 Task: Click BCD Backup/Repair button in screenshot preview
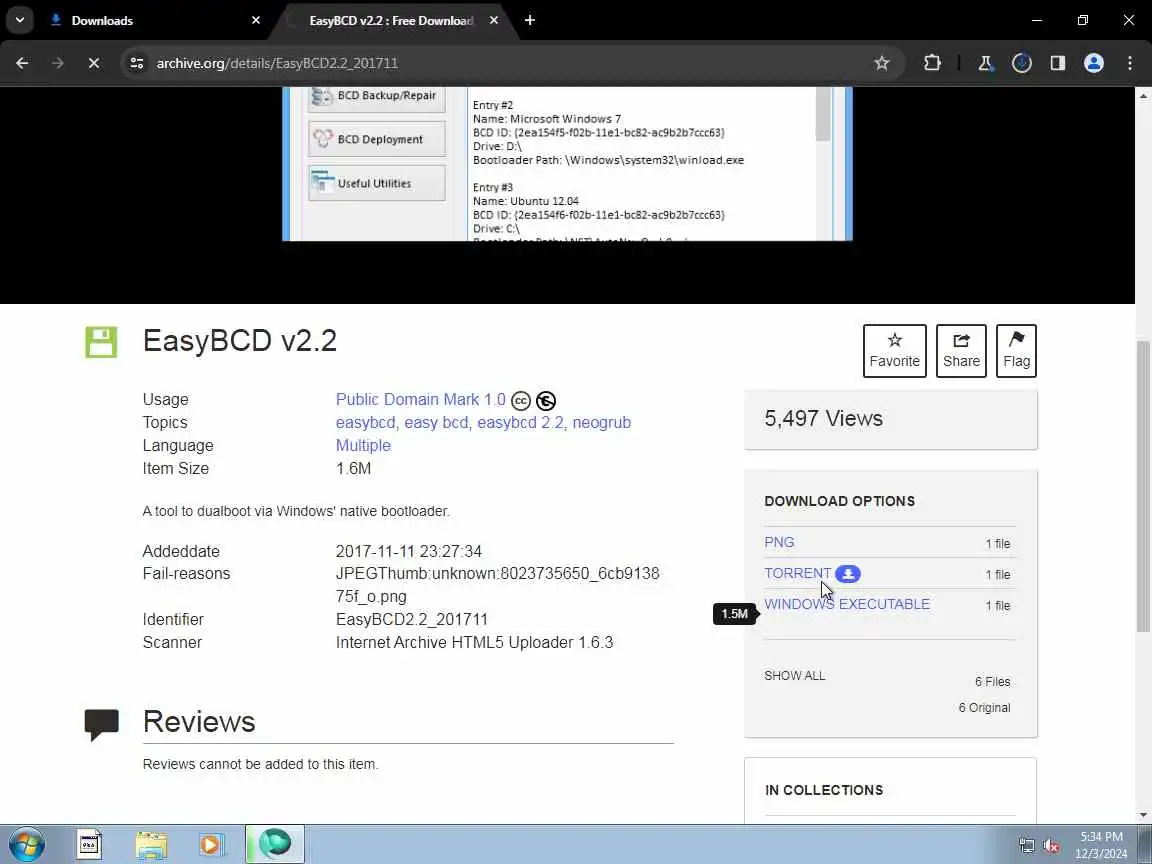click(x=377, y=96)
